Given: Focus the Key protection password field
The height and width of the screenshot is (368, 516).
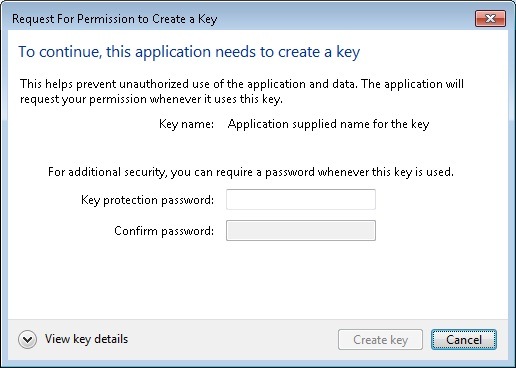Looking at the screenshot, I should point(301,200).
